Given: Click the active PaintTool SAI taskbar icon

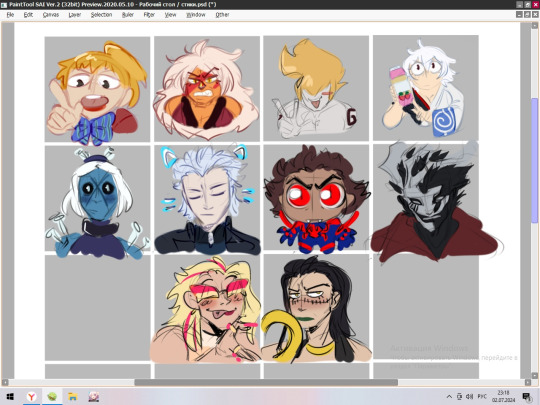Looking at the screenshot, I should (x=52, y=397).
